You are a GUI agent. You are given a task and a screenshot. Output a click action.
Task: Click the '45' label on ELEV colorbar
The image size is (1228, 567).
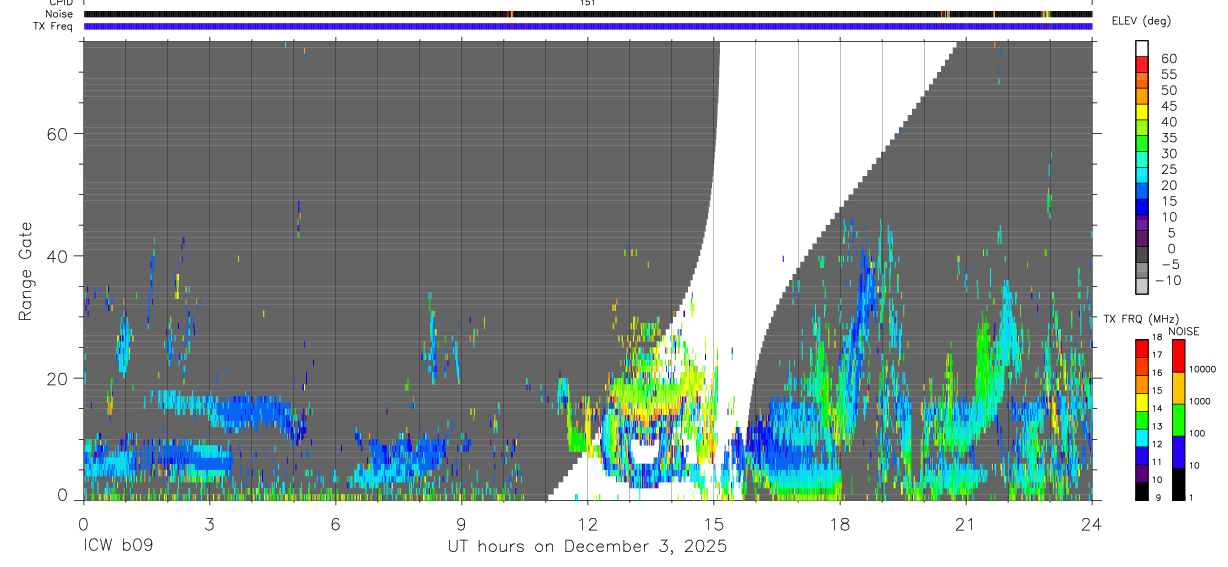click(x=1167, y=106)
